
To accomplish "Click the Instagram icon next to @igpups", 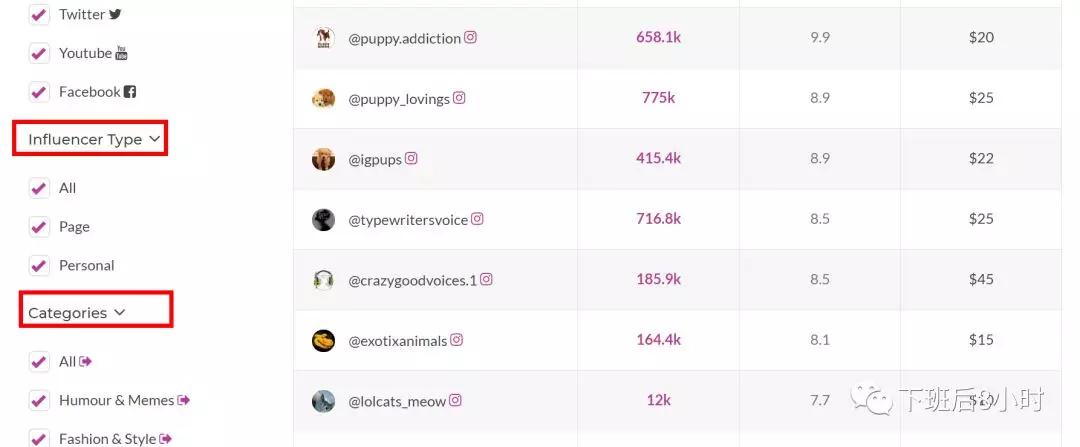I will (x=411, y=158).
